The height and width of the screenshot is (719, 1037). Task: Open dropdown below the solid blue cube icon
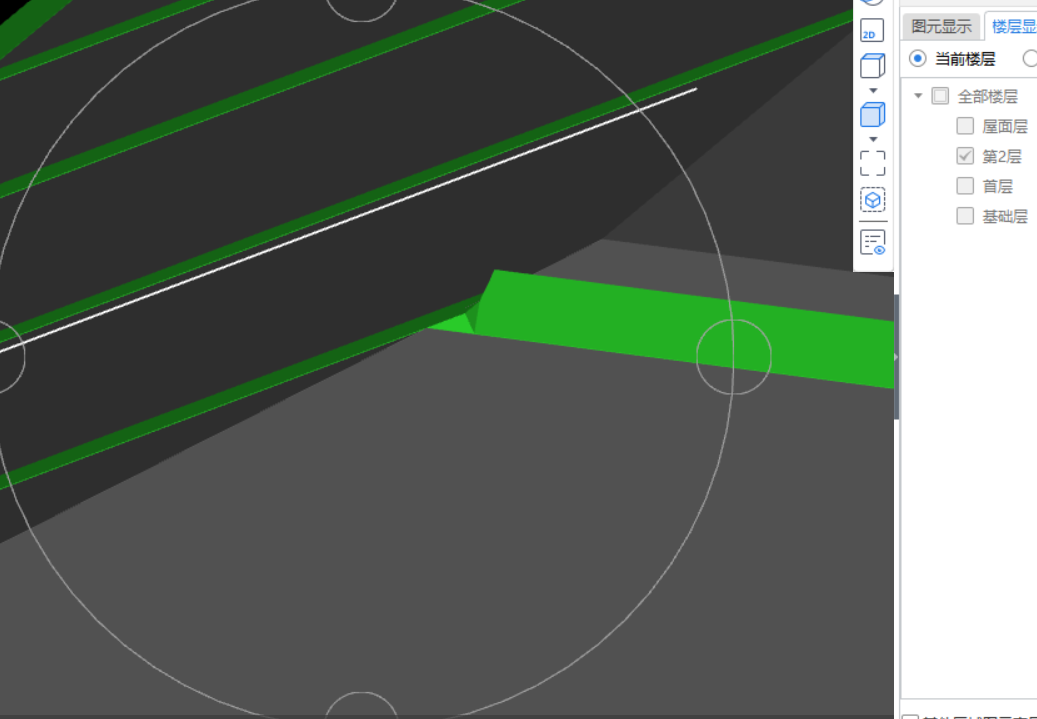tap(873, 140)
